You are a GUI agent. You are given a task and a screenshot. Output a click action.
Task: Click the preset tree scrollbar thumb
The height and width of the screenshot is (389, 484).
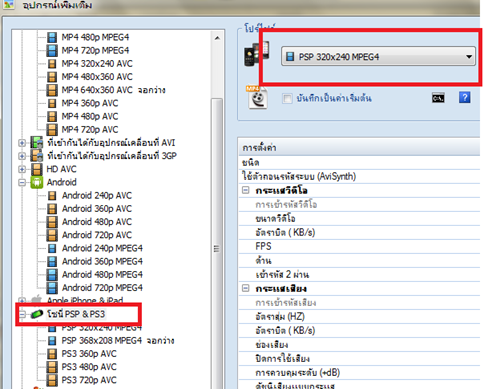[217, 248]
